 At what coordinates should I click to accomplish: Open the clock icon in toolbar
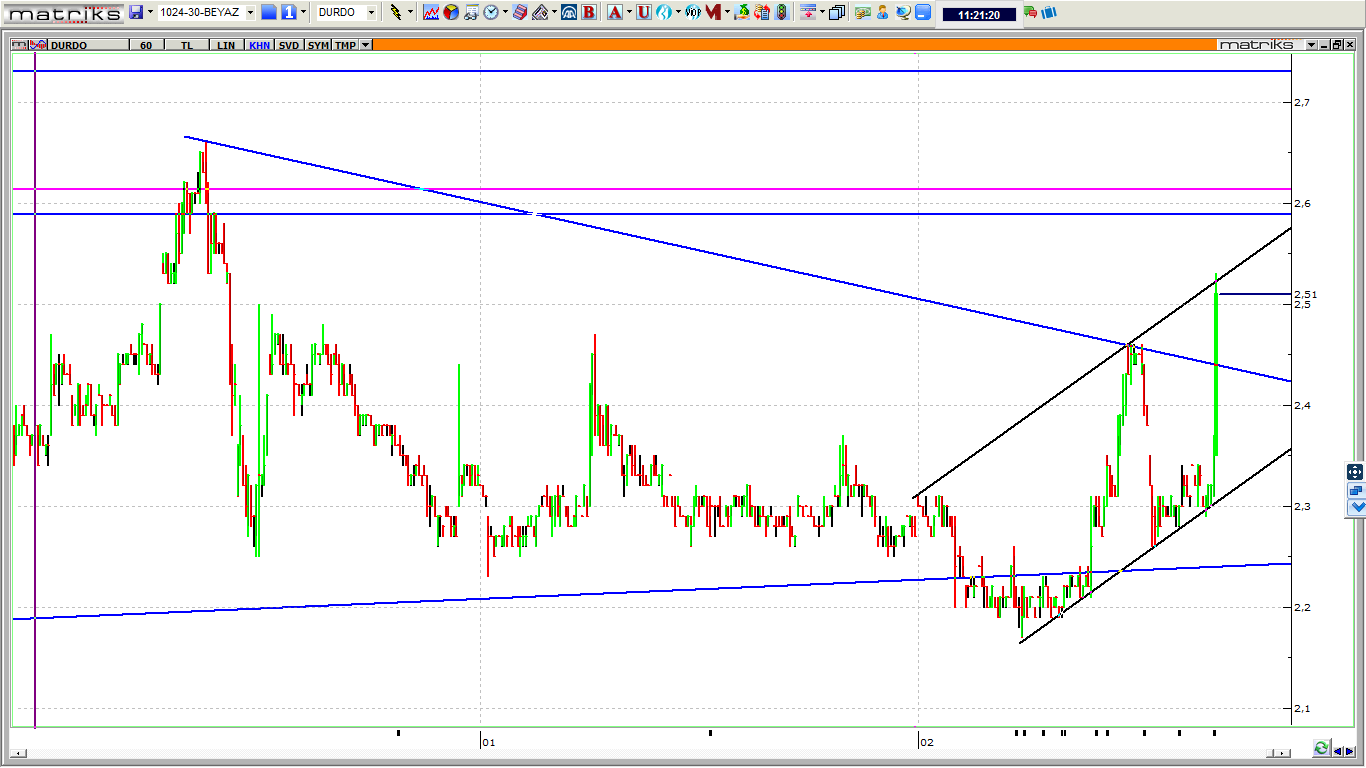pos(491,12)
